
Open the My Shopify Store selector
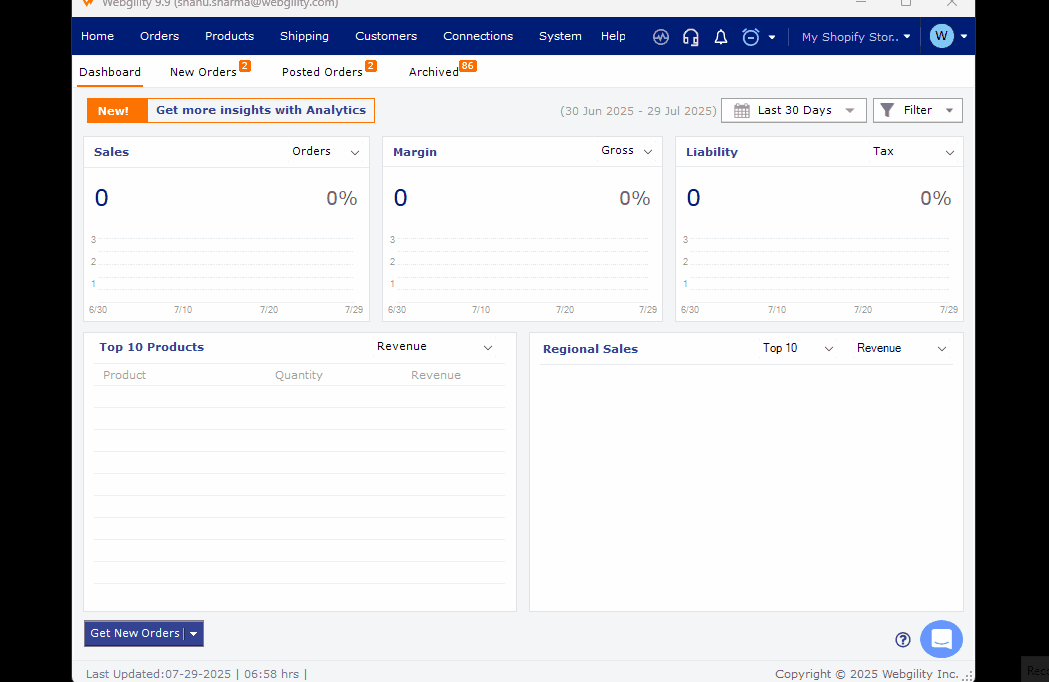(x=856, y=37)
